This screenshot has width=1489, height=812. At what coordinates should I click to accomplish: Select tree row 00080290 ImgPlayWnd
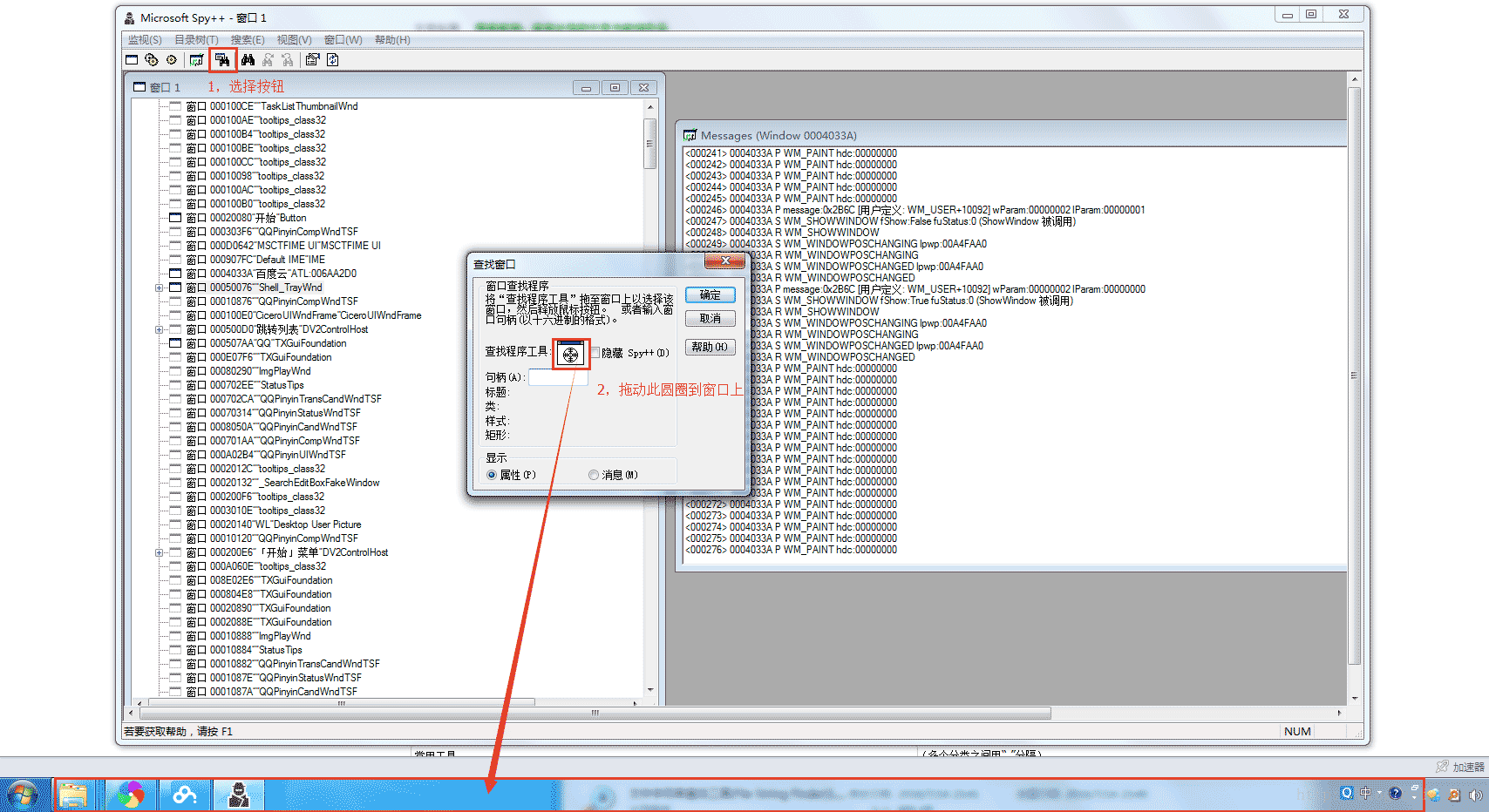coord(248,371)
